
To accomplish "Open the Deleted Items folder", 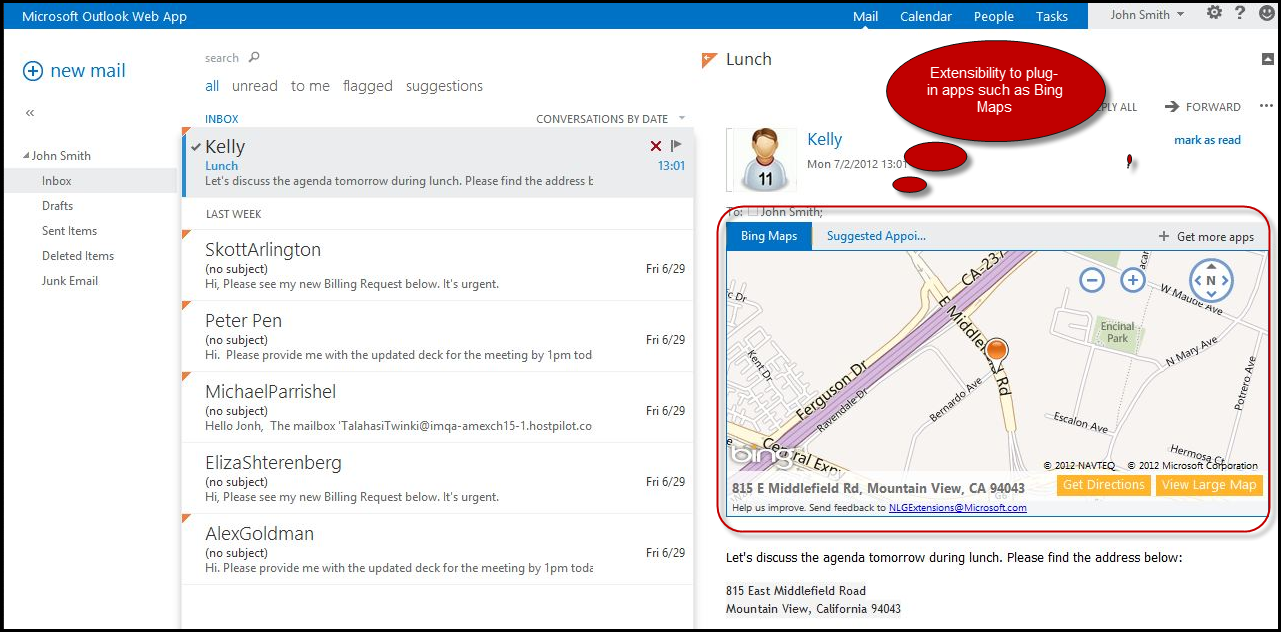I will 78,256.
